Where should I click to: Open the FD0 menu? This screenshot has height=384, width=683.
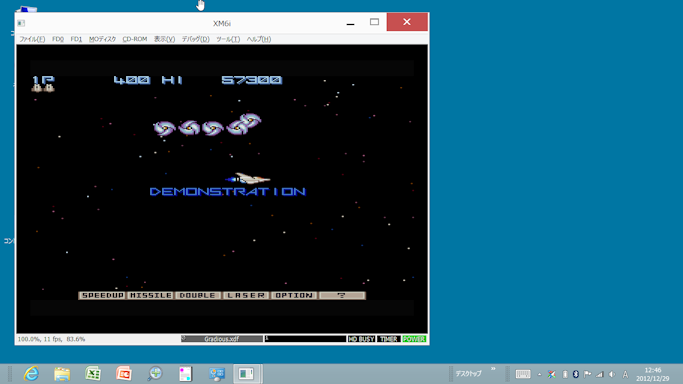(x=58, y=39)
